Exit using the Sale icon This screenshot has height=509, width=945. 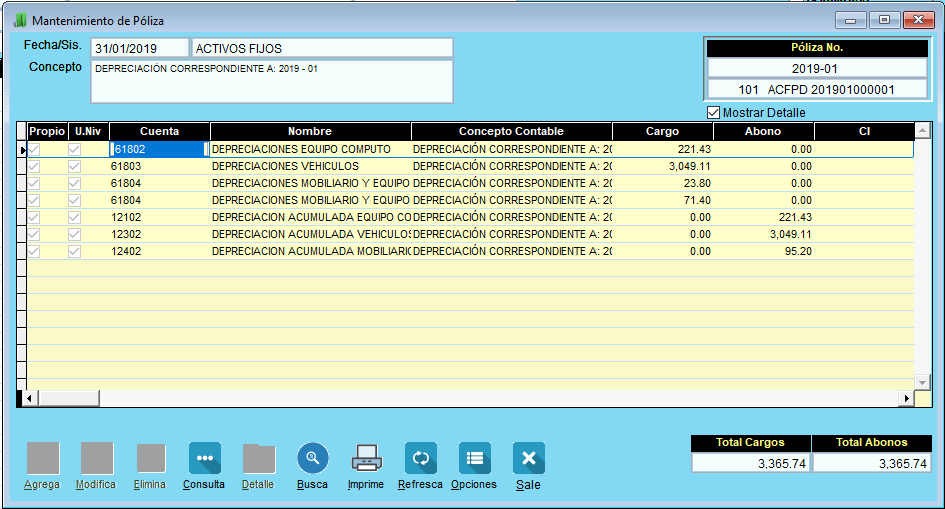tap(528, 458)
